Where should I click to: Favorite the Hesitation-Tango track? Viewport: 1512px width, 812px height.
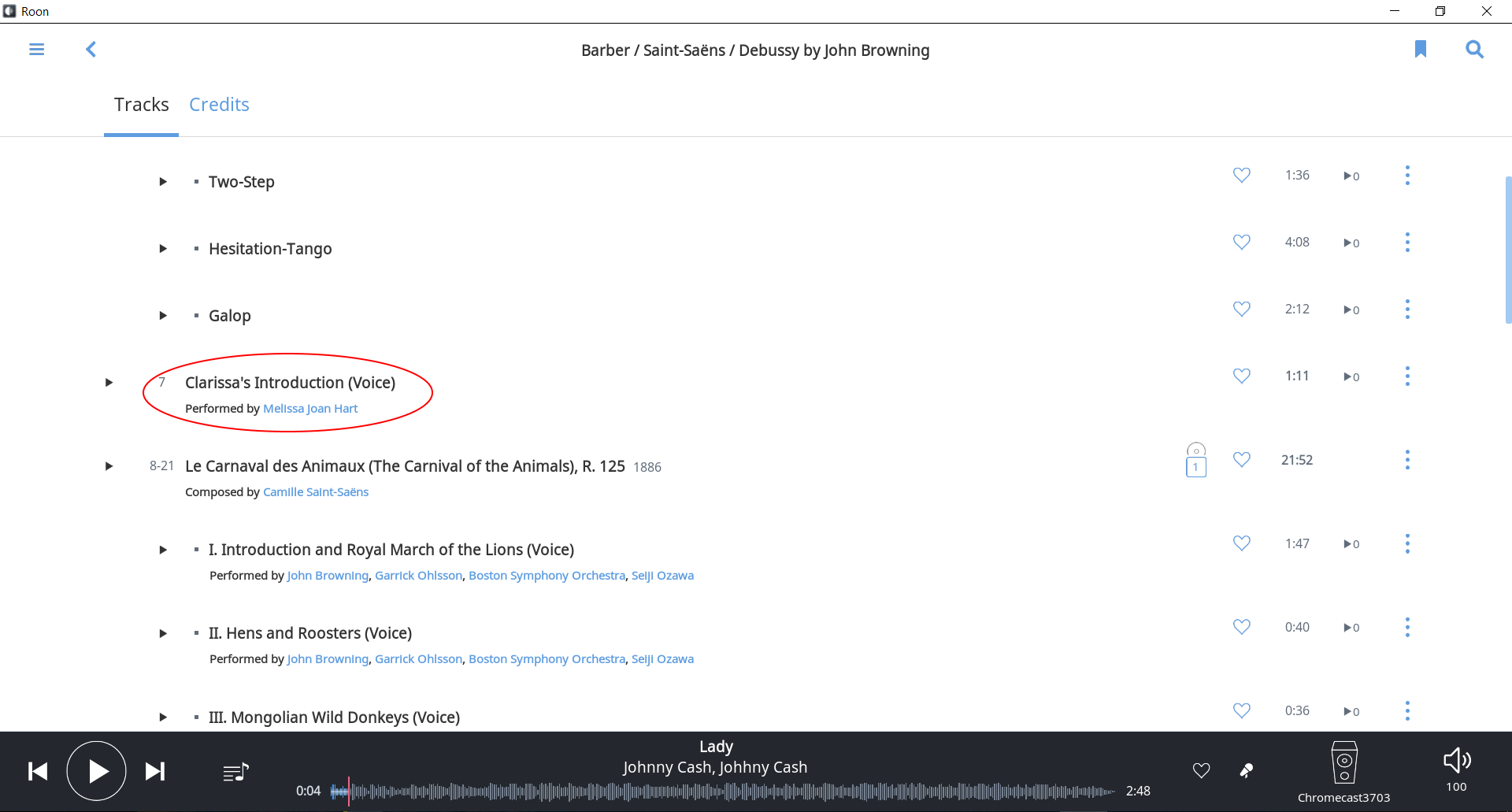[x=1242, y=242]
